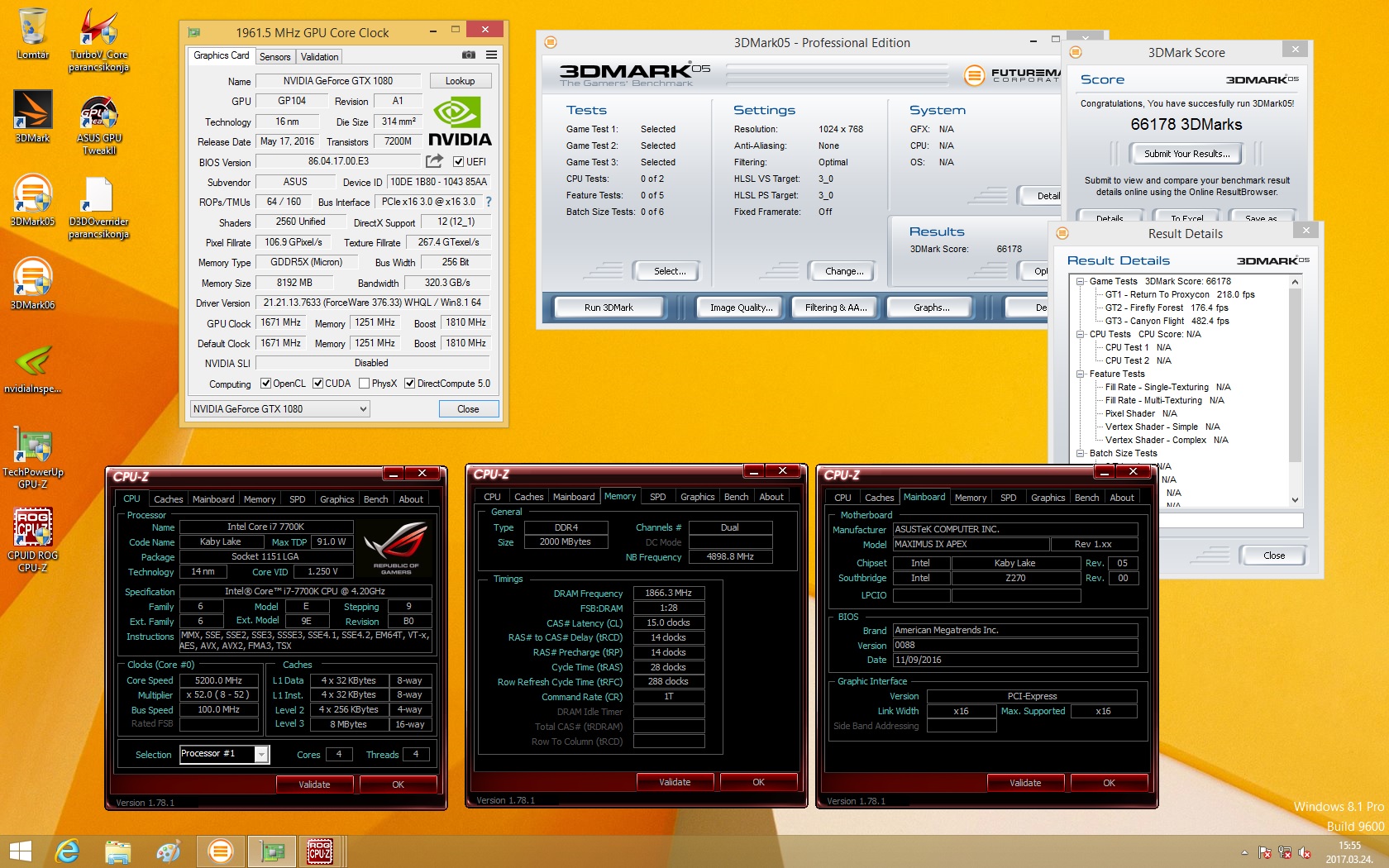Click Change... button under Settings
This screenshot has width=1389, height=868.
click(844, 271)
